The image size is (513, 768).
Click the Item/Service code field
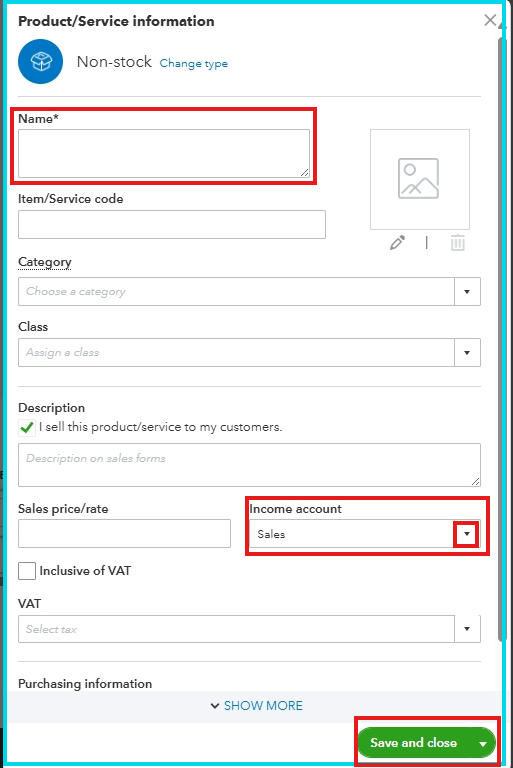(172, 224)
